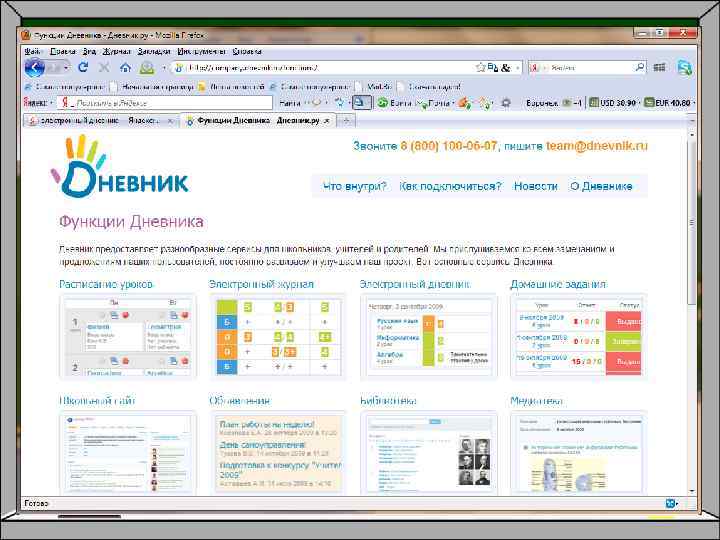The image size is (720, 540).
Task: Click the Домашние задания preview thumbnail
Action: [579, 337]
